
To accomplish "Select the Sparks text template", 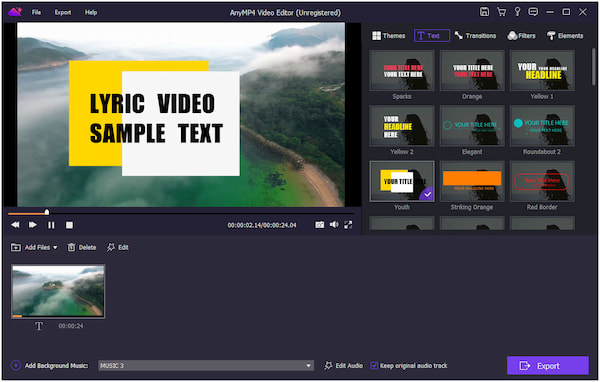I will [402, 71].
